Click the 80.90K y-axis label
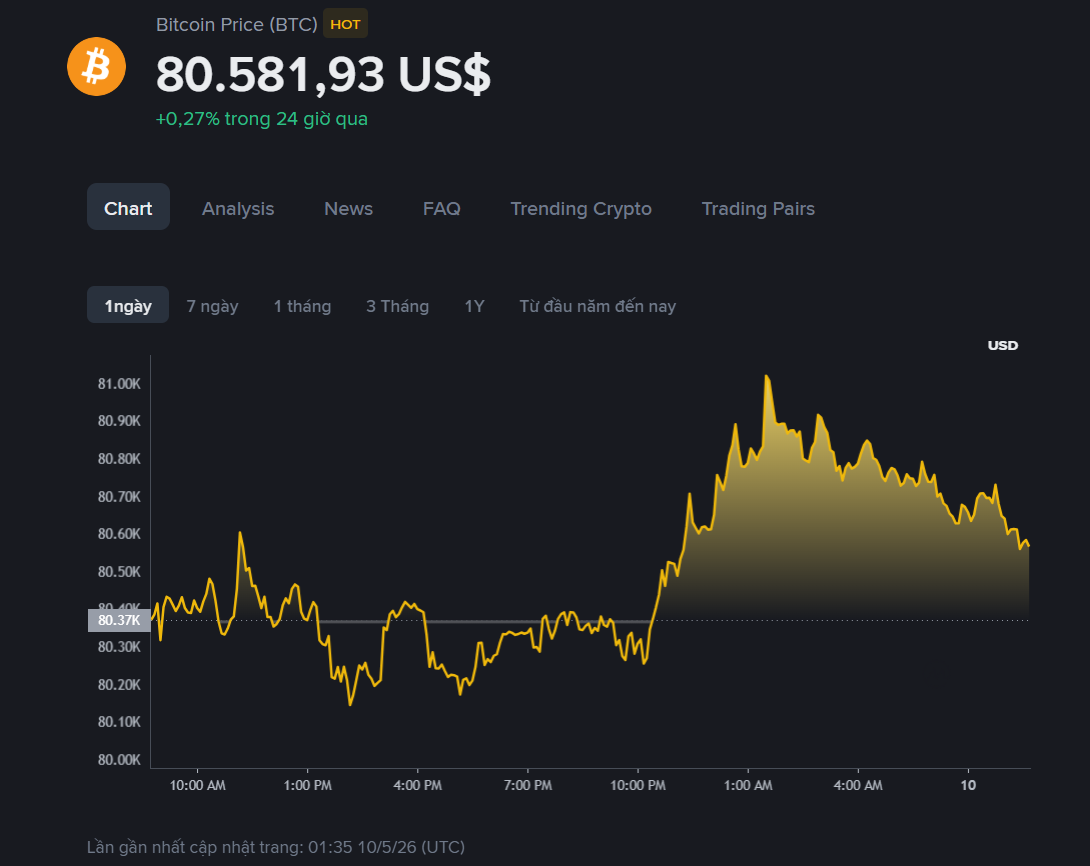Image resolution: width=1090 pixels, height=866 pixels. click(x=120, y=420)
